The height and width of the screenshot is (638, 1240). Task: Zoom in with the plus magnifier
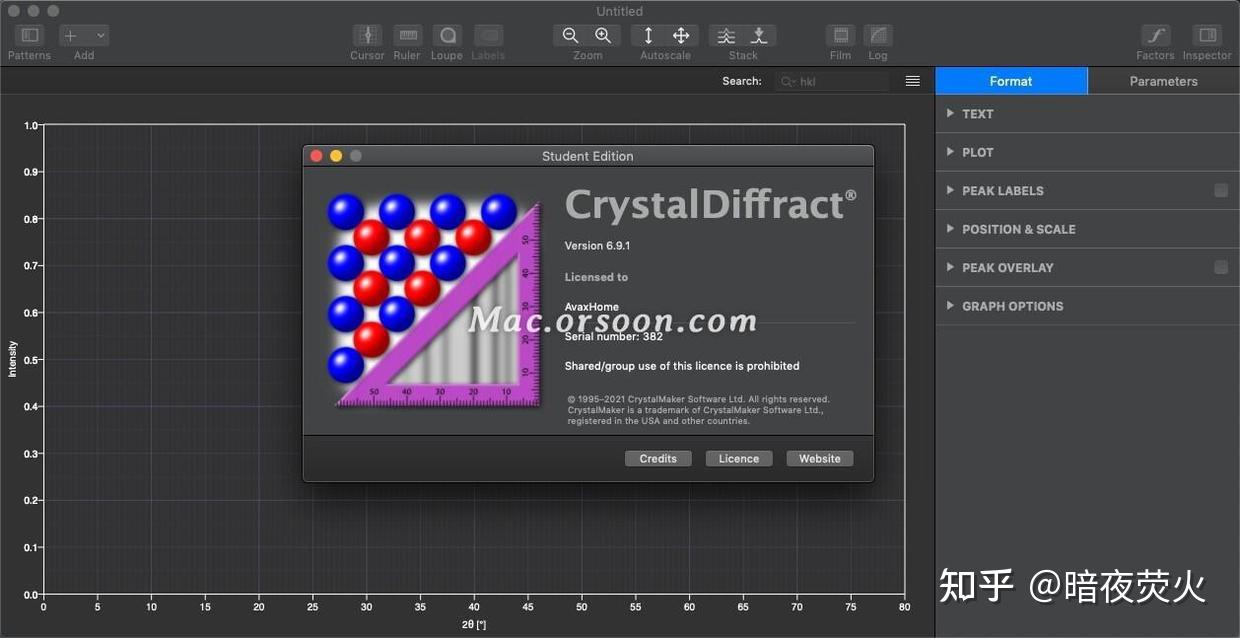[604, 35]
